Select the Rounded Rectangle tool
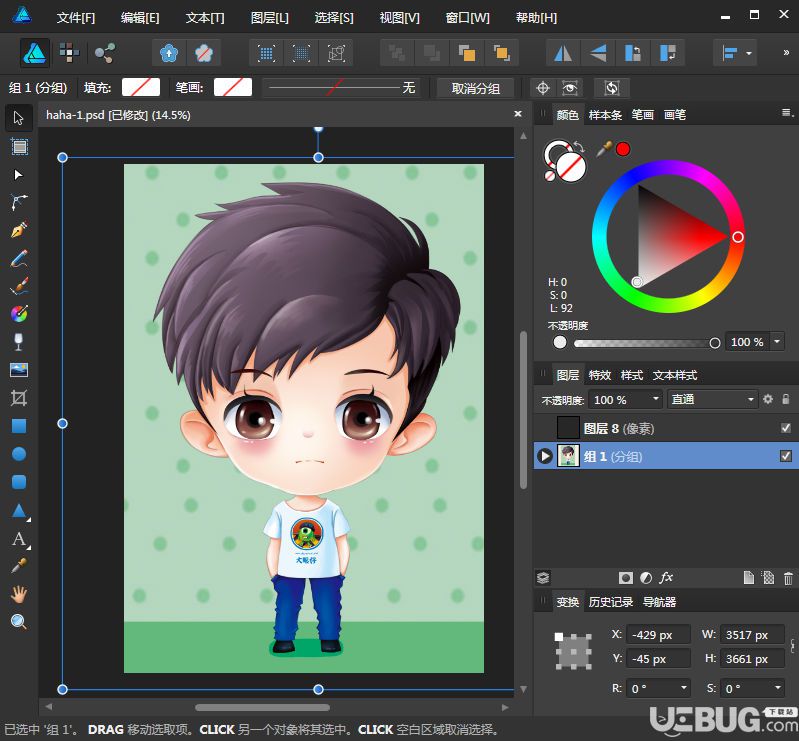Viewport: 799px width, 741px height. [x=19, y=482]
